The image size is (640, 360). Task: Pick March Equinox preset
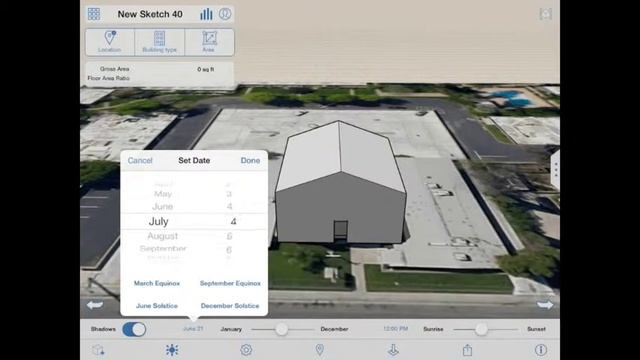pyautogui.click(x=157, y=283)
